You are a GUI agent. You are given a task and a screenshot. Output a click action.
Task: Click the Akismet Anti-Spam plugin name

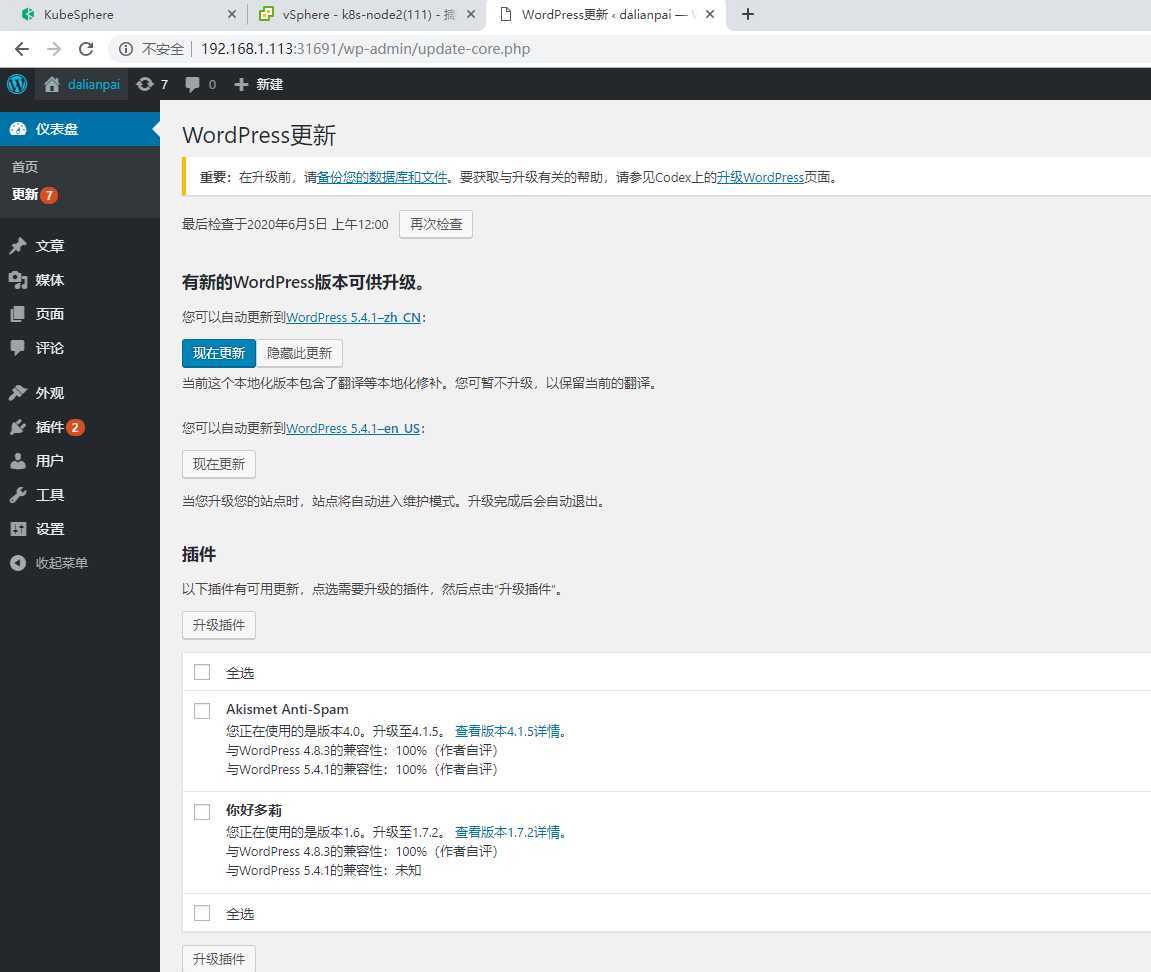[x=287, y=709]
